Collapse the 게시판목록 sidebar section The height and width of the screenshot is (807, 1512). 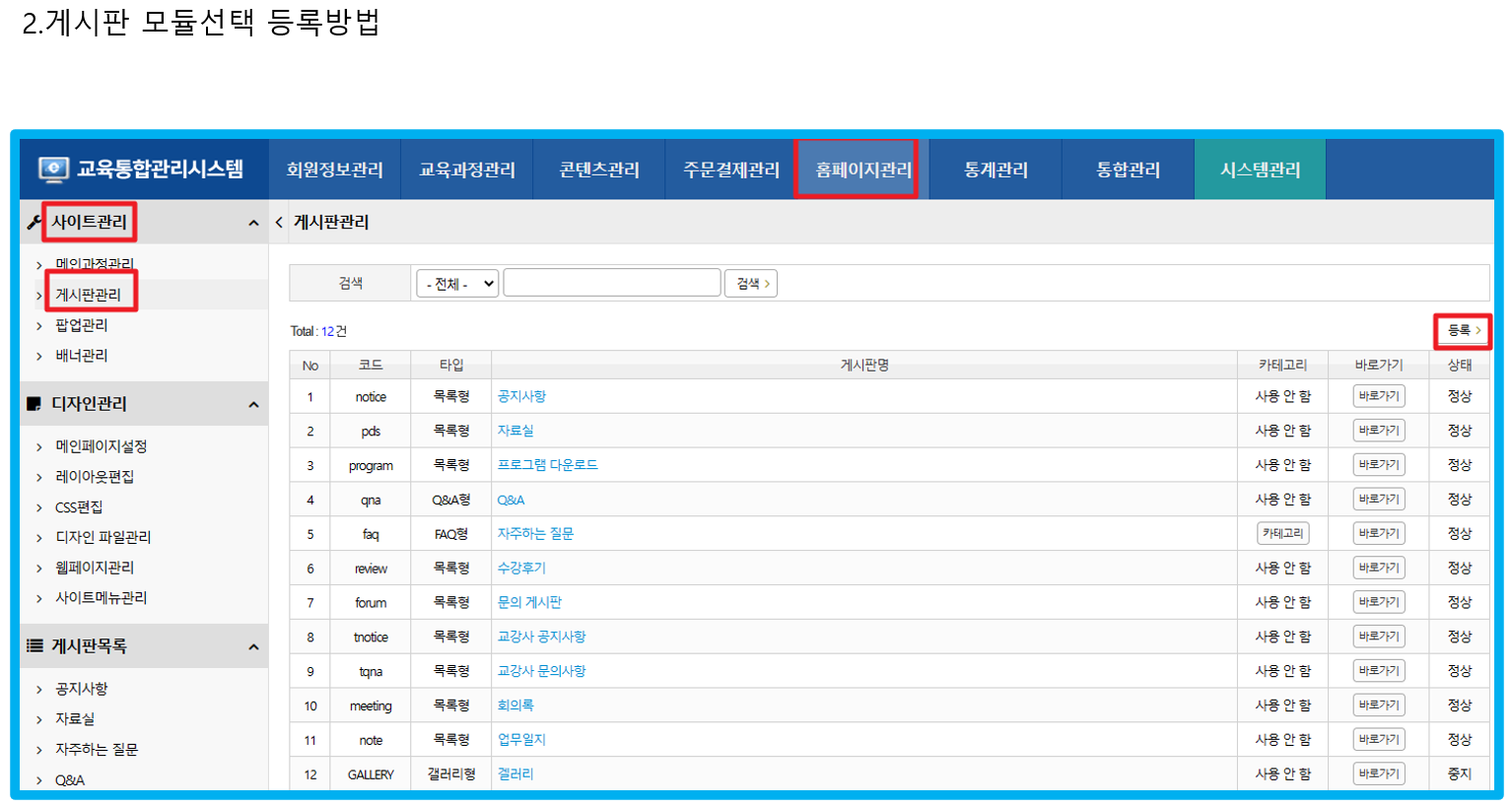(253, 647)
